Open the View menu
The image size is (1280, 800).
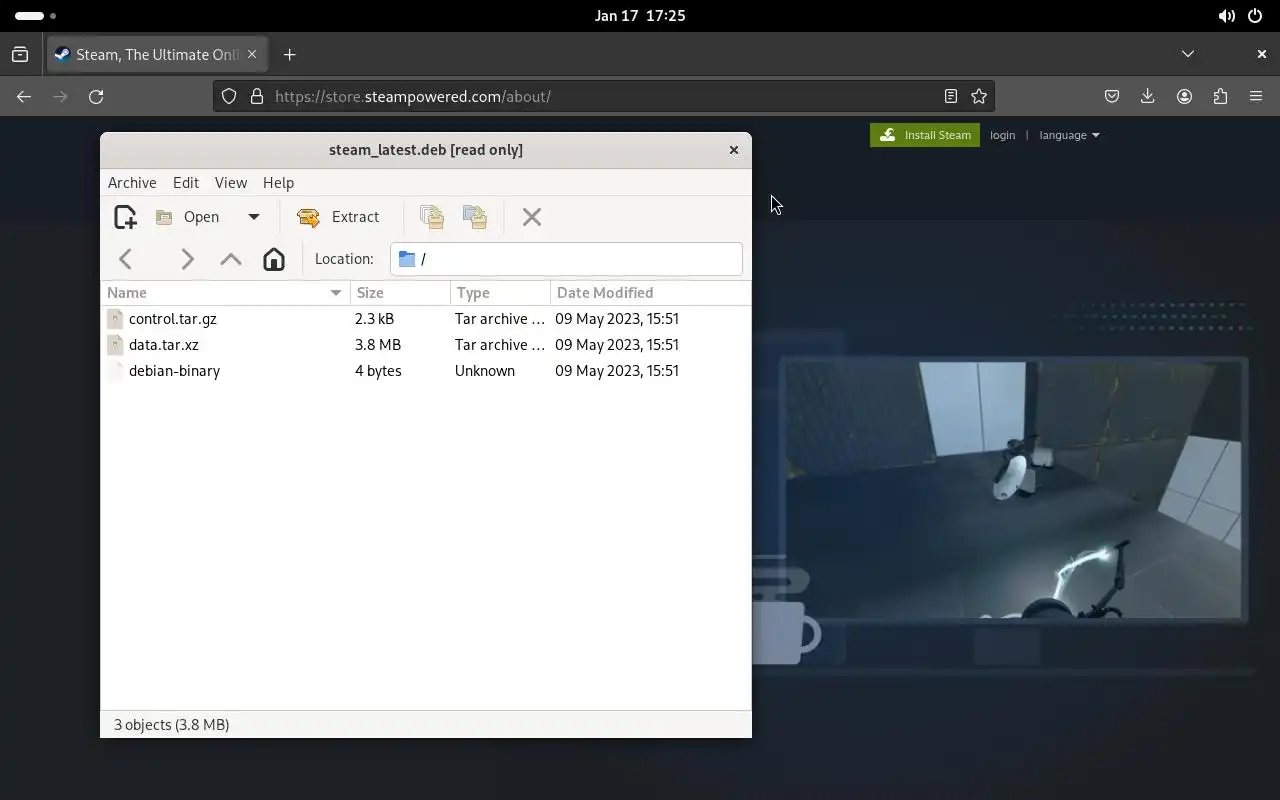(x=231, y=183)
